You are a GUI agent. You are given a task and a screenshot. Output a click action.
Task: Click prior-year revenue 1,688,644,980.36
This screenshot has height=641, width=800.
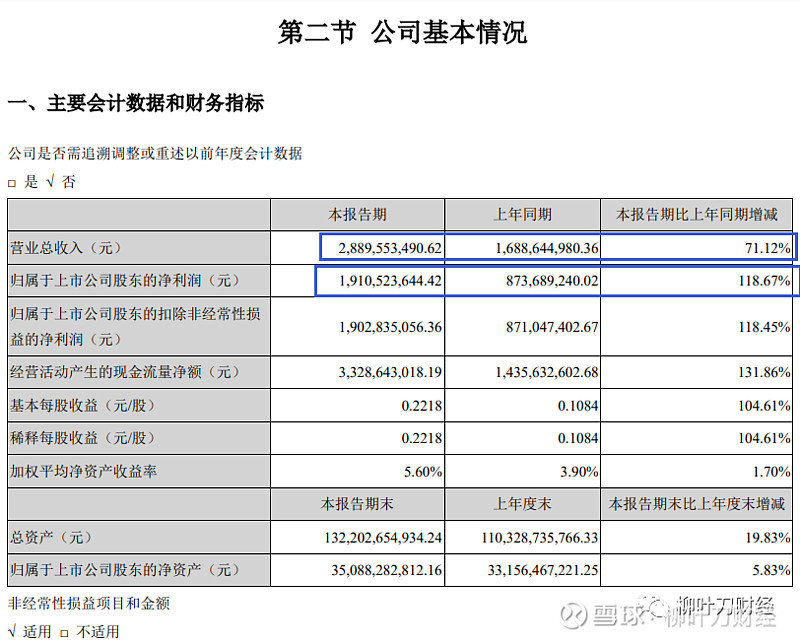547,248
